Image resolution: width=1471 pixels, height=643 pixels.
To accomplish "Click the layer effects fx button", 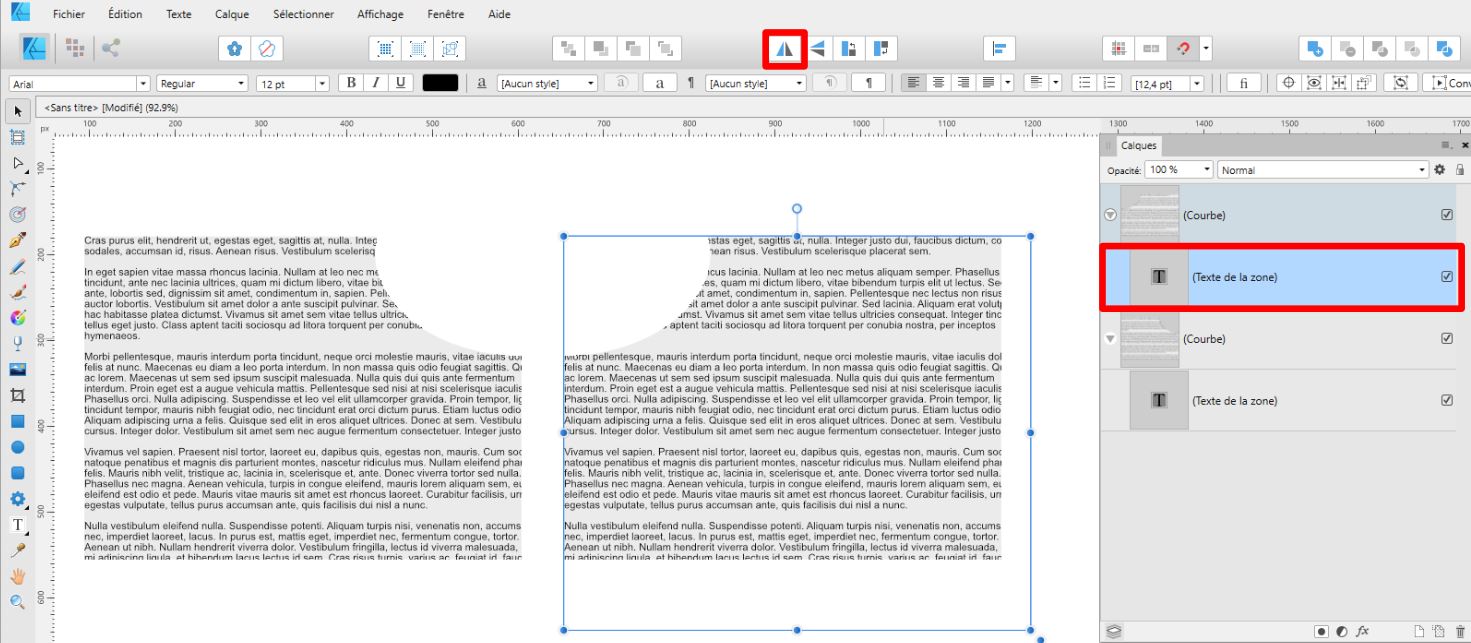I will [x=1362, y=631].
